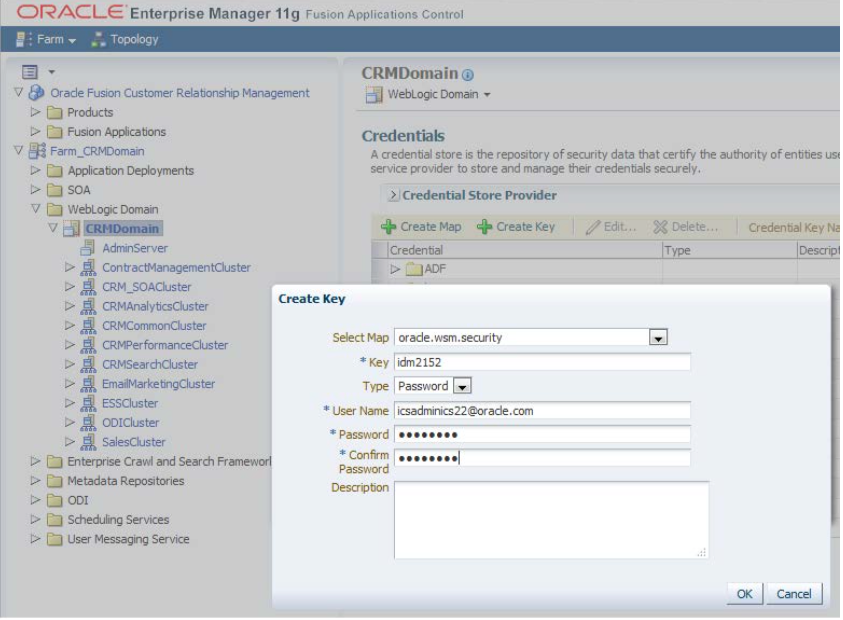Expand the Fusion Applications folder
Screen dimensions: 843x620
[35, 131]
